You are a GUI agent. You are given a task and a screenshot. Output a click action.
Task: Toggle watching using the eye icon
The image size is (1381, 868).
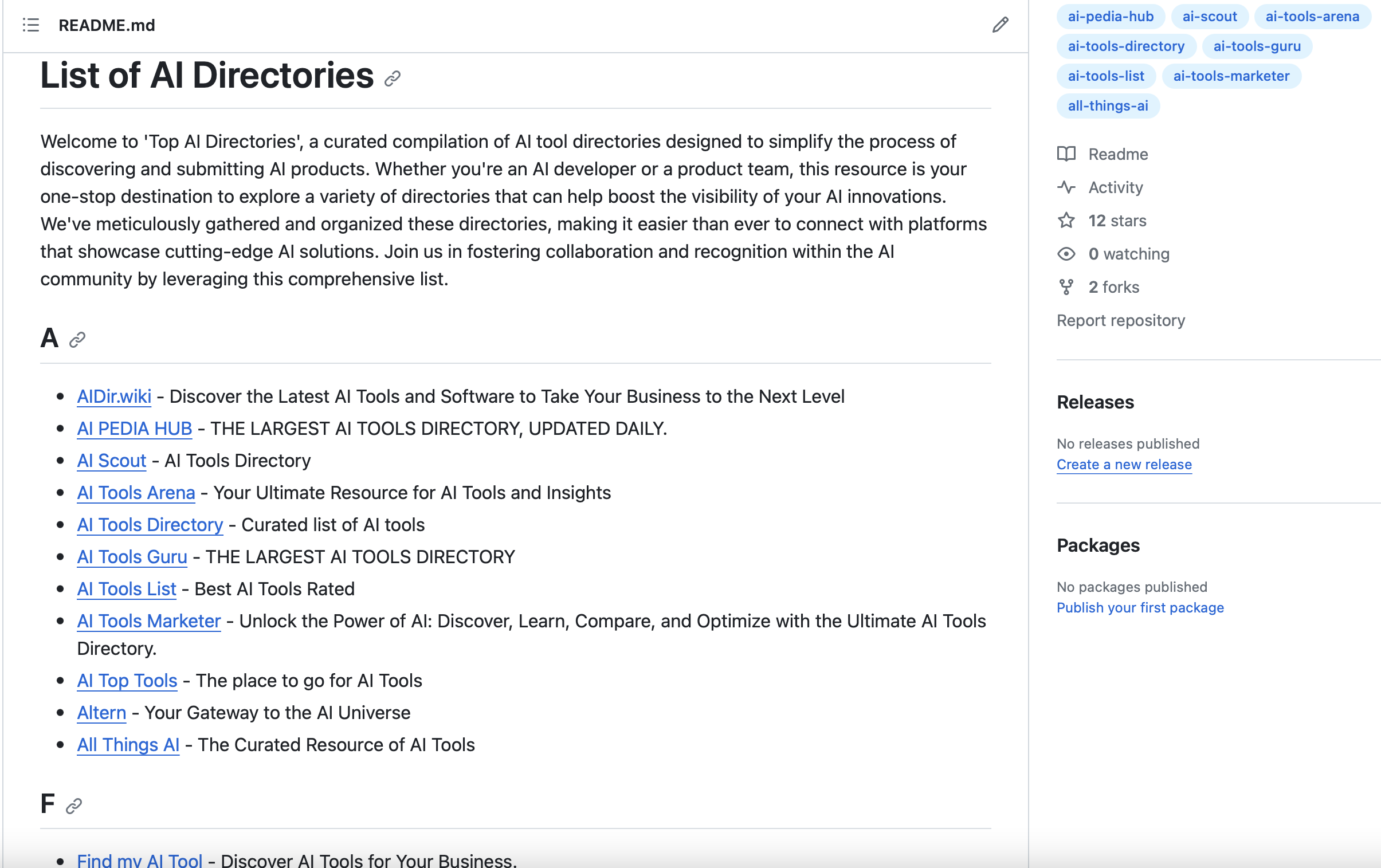pyautogui.click(x=1067, y=253)
